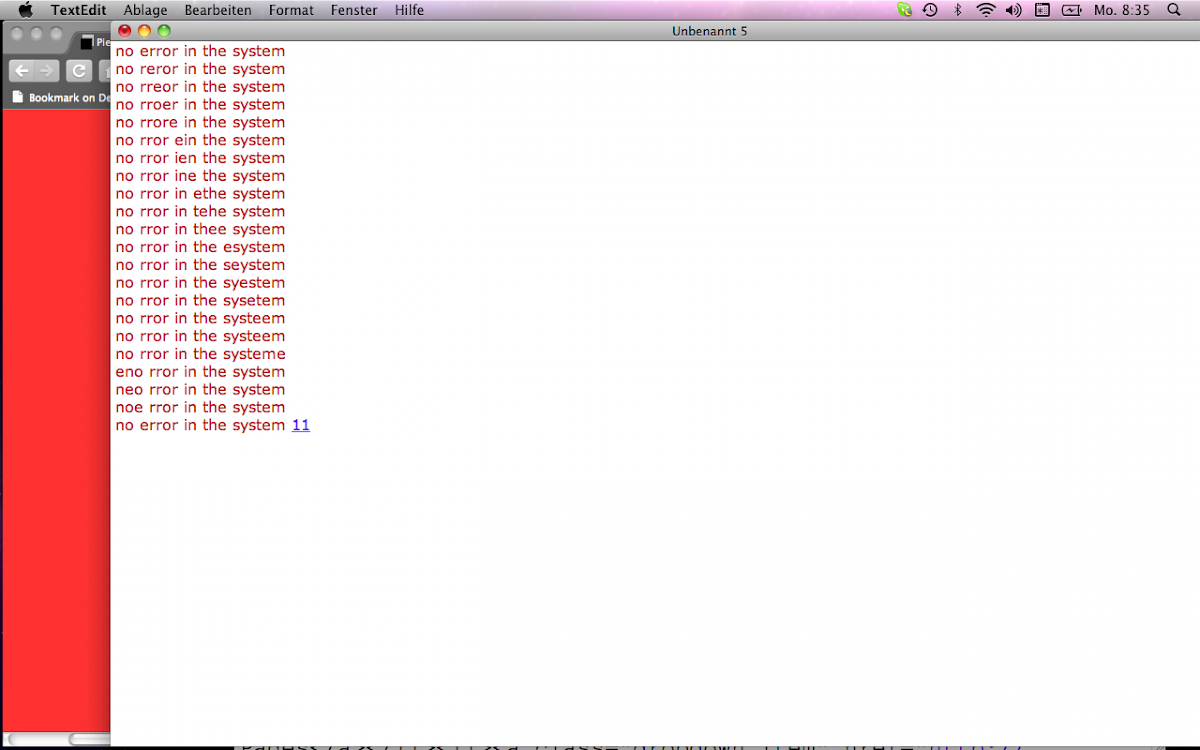
Task: Open Spotlight search magnifier
Action: pos(1174,10)
